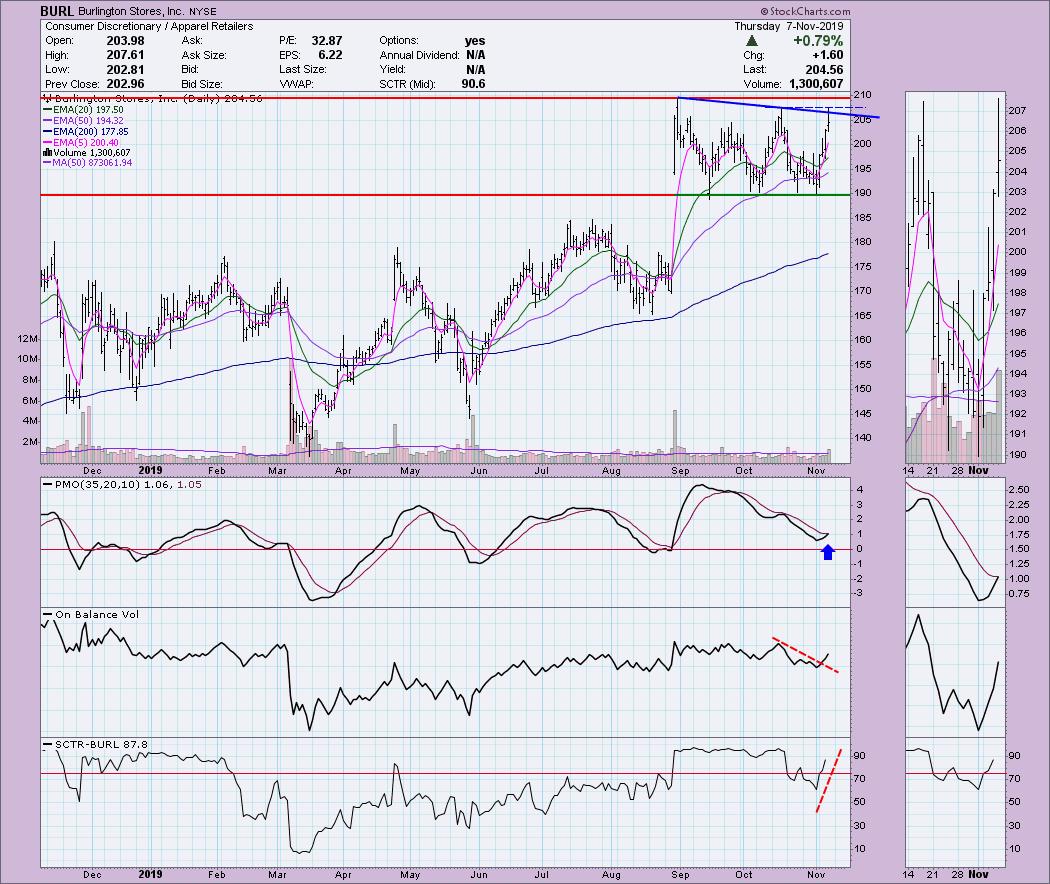Click the date 'Thursday 7-Nov-2019'
This screenshot has height=884, width=1050.
(788, 26)
